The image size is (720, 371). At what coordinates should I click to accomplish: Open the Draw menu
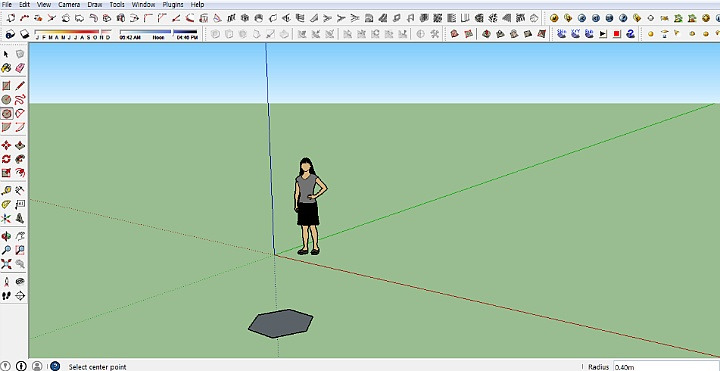tap(95, 5)
